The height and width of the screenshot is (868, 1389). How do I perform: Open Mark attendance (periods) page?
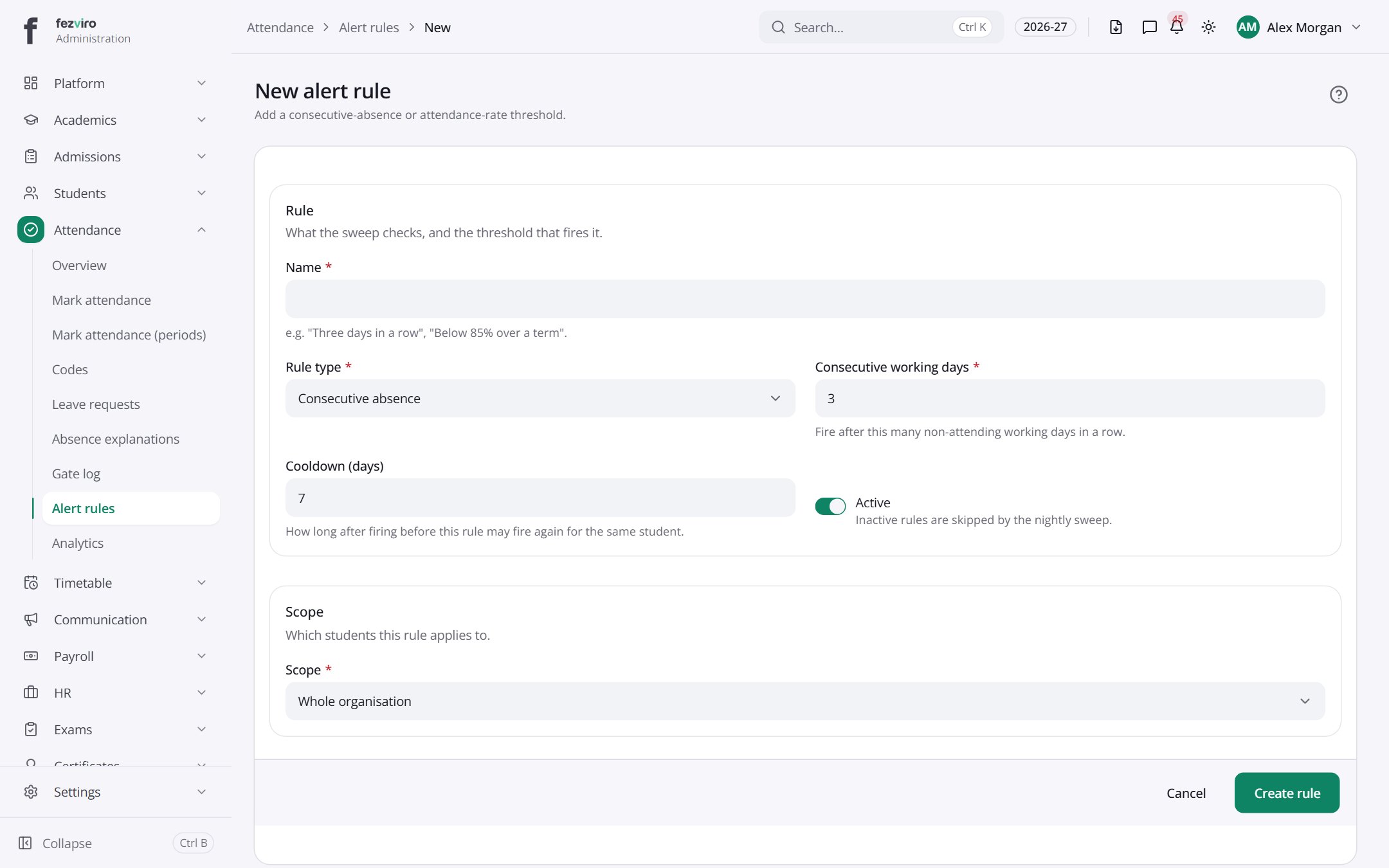click(129, 334)
